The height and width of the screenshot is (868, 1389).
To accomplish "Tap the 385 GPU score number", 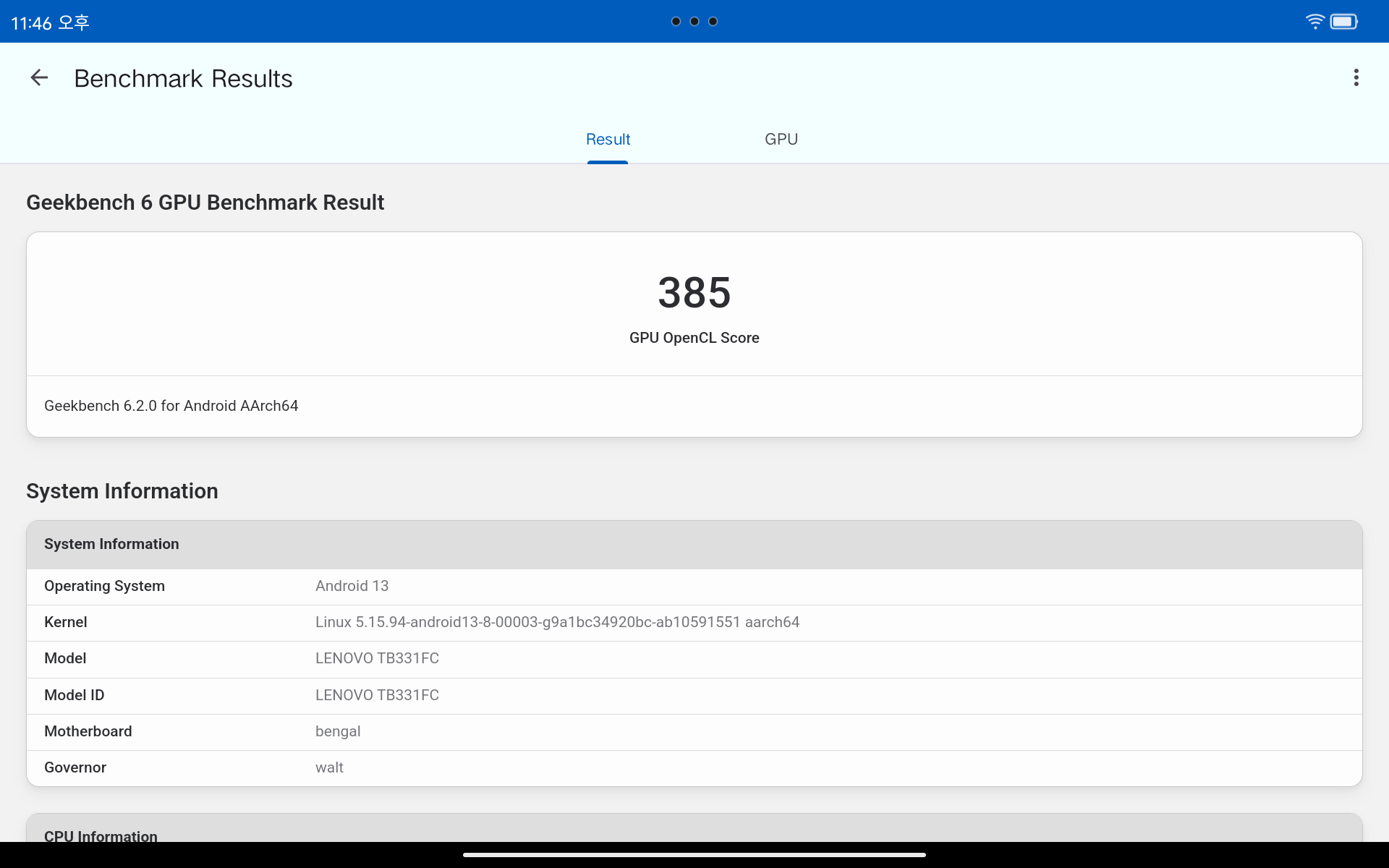I will point(694,293).
